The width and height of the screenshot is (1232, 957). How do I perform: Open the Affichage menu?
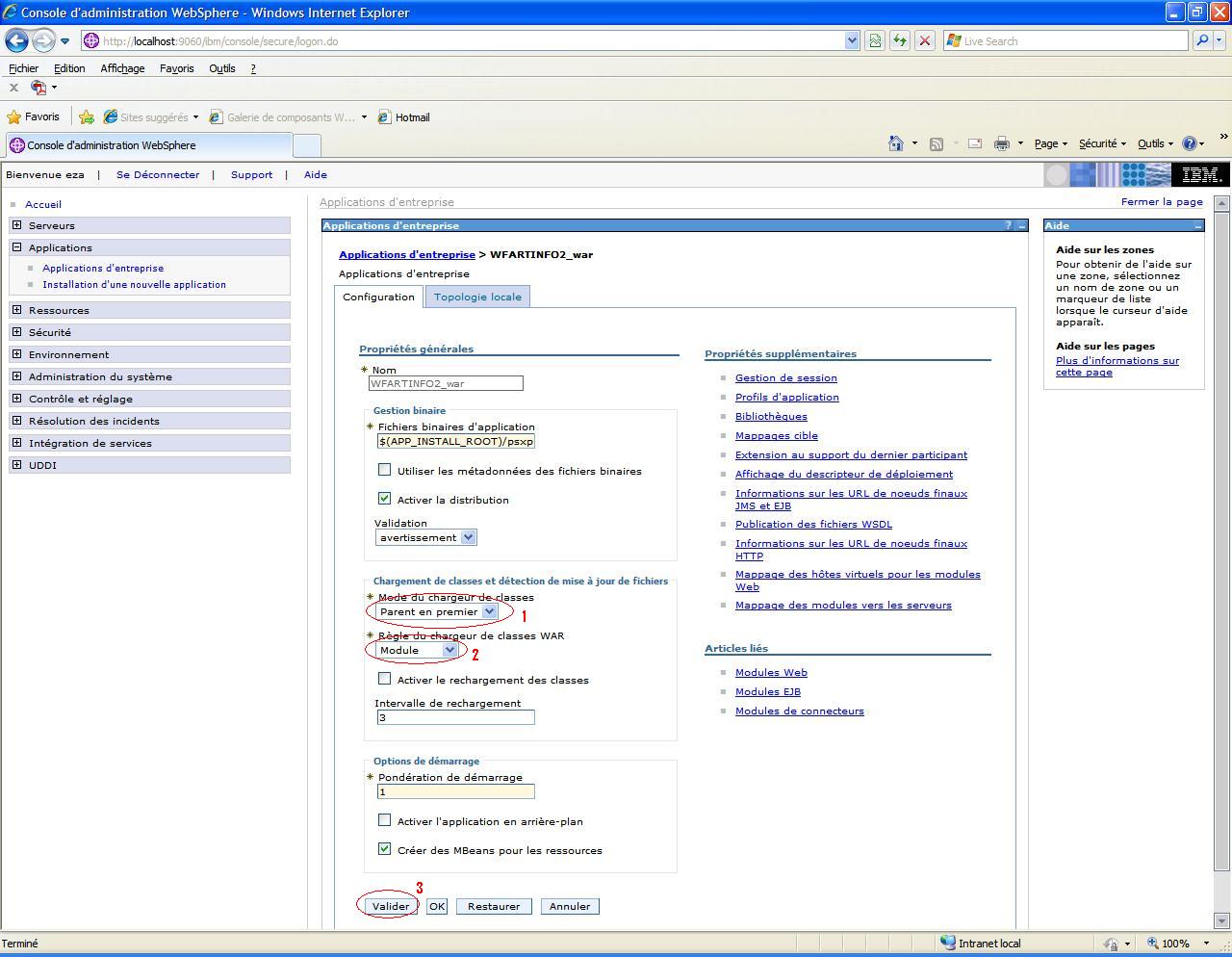(122, 68)
